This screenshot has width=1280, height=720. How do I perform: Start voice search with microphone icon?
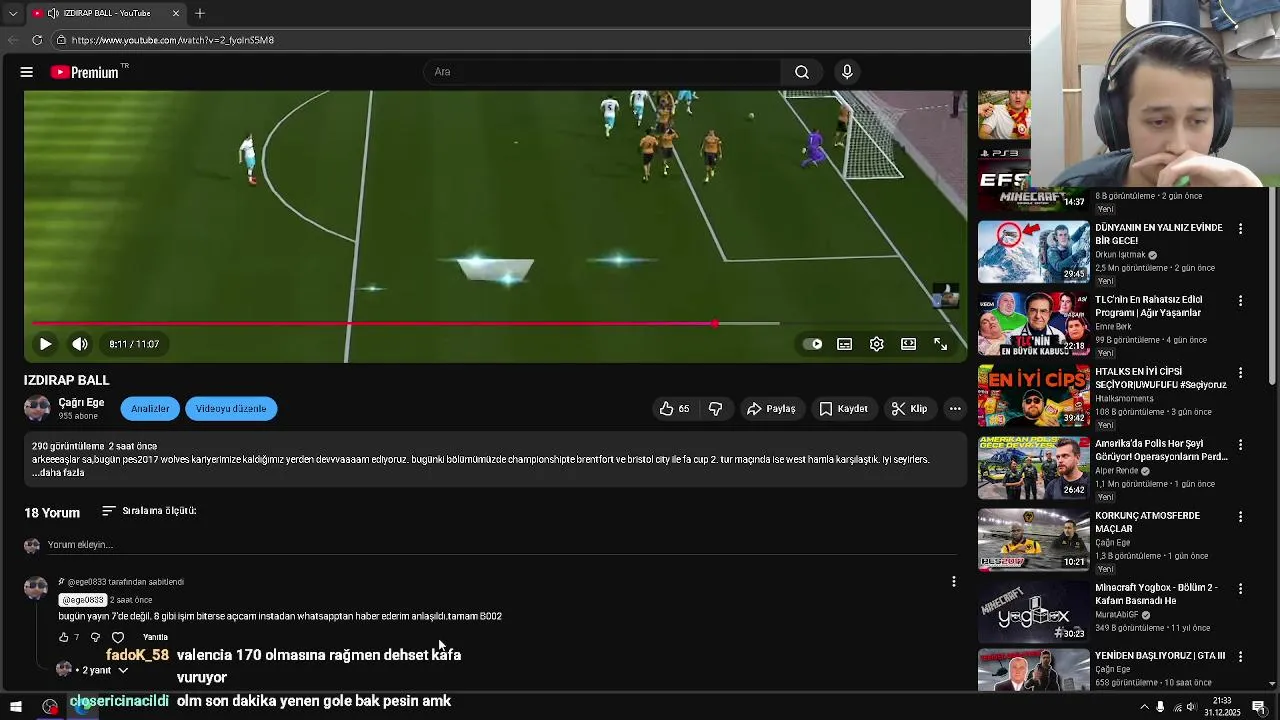847,72
